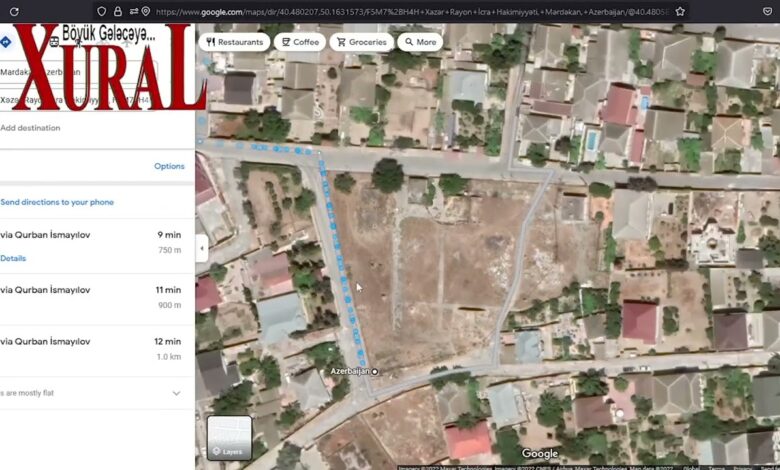Search nearby Restaurants
The image size is (780, 470).
point(234,42)
